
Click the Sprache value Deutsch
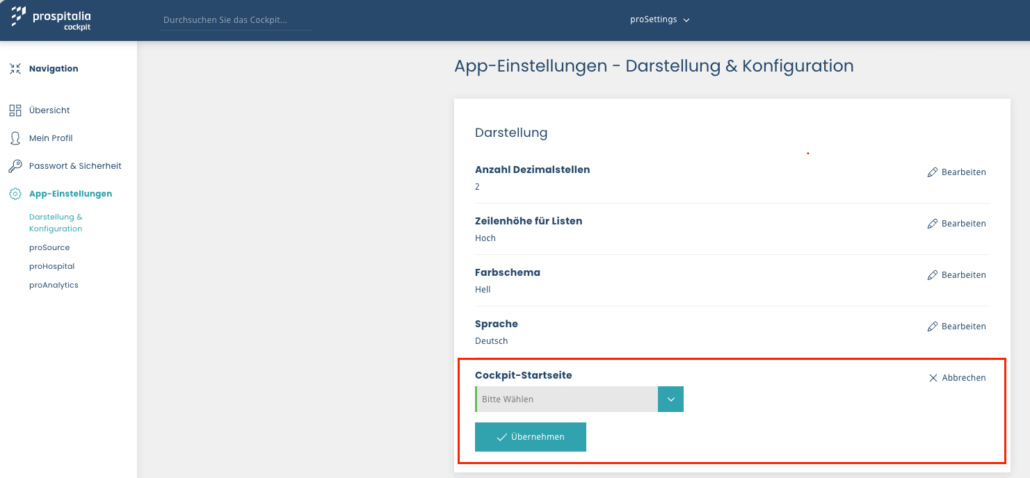point(491,341)
